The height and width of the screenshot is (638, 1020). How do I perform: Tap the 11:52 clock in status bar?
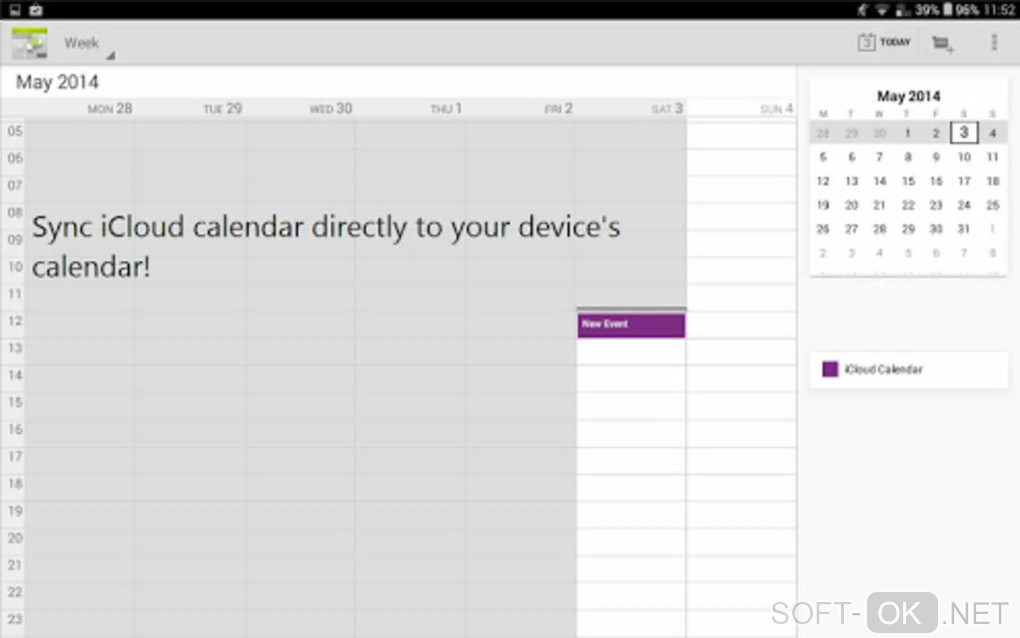coord(1000,9)
